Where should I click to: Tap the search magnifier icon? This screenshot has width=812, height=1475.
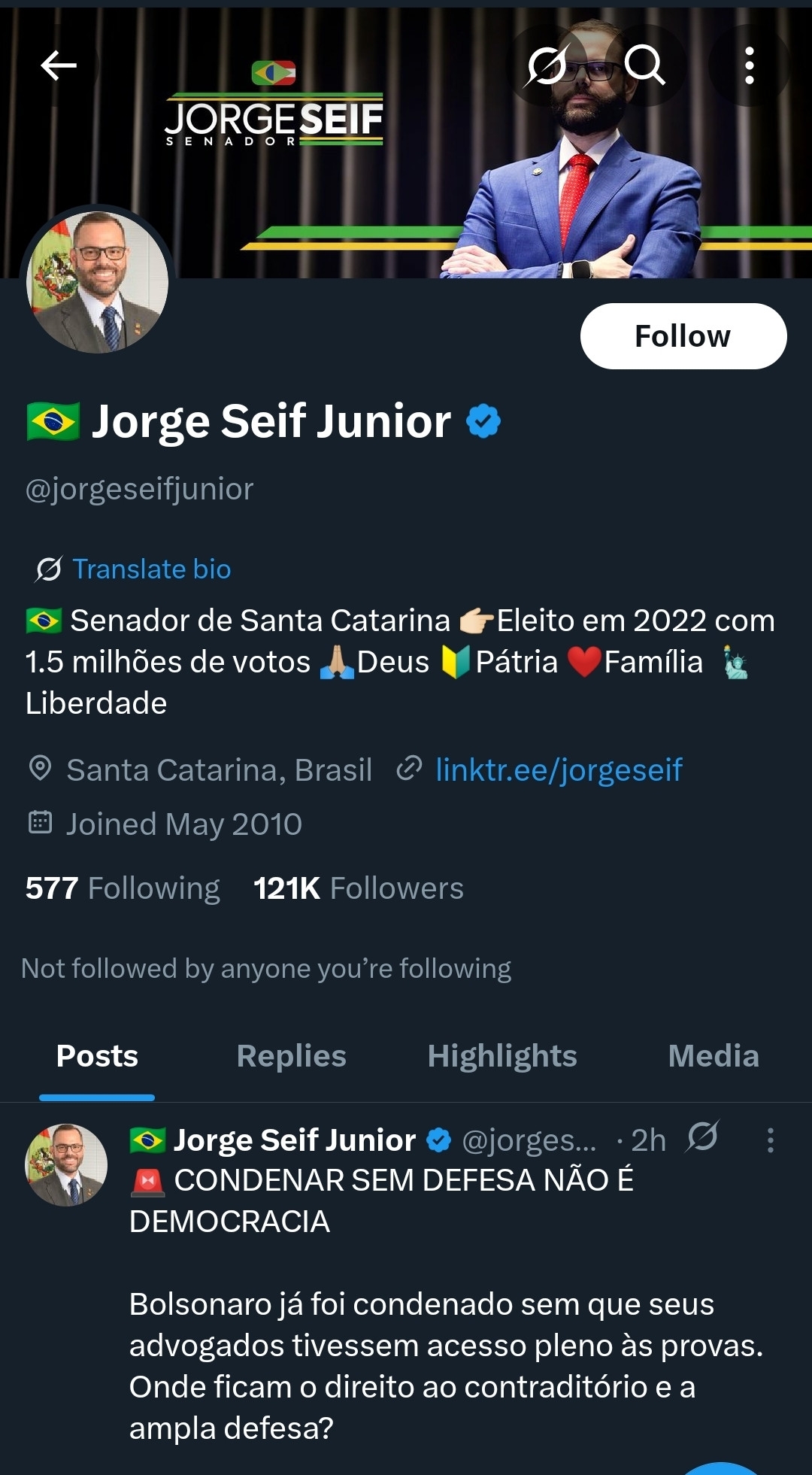pos(644,65)
